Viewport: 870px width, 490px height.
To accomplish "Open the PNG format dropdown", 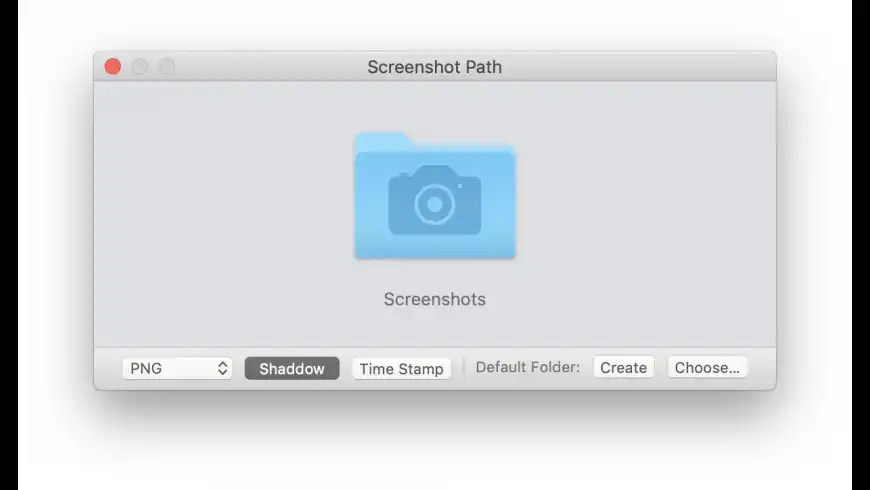I will click(x=177, y=368).
